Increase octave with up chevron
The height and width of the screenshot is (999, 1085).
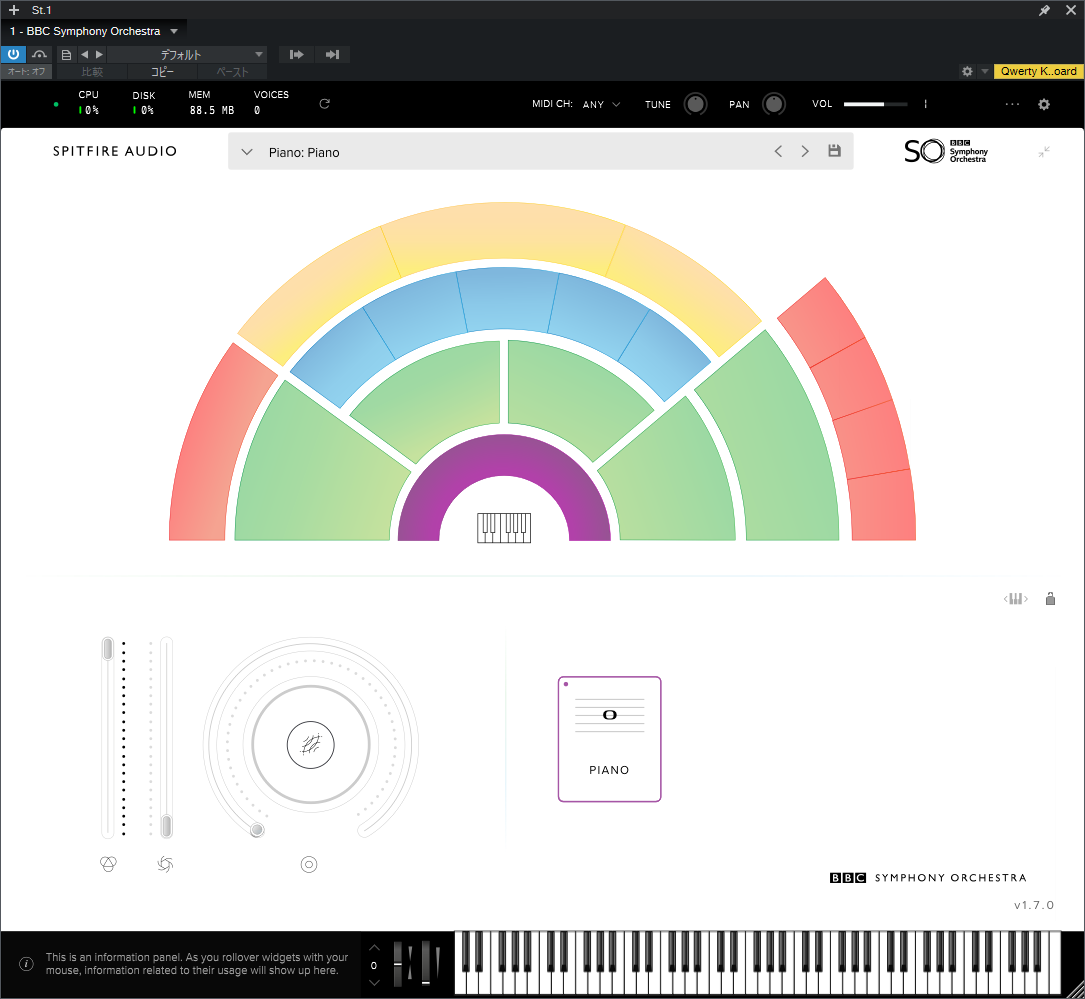point(374,947)
